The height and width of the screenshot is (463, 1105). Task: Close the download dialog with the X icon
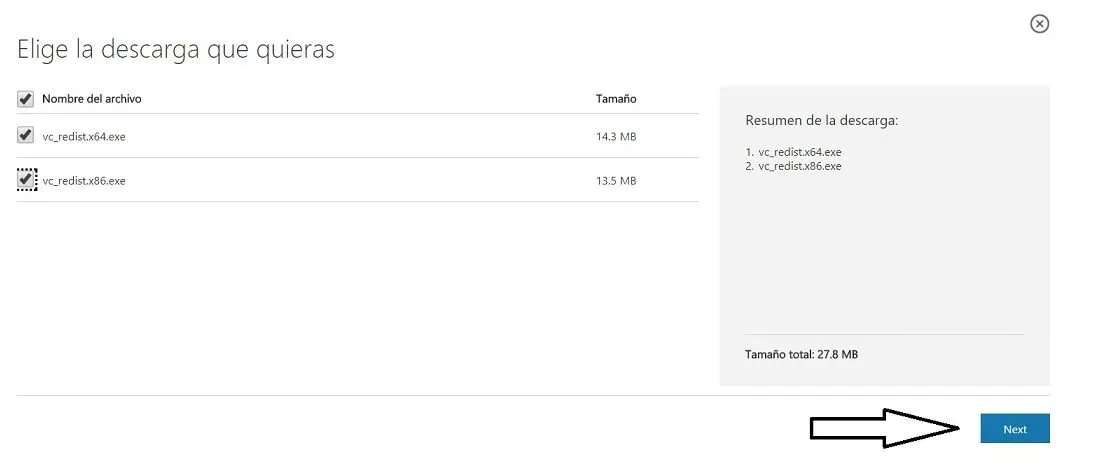pos(1039,24)
